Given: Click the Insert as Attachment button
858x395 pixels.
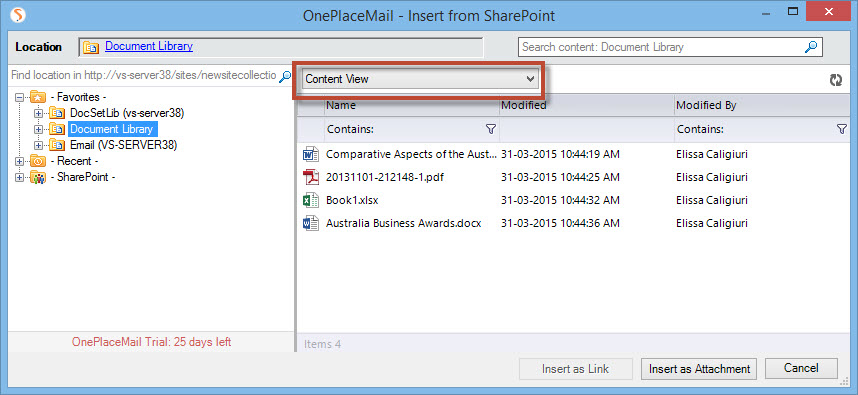Looking at the screenshot, I should [699, 369].
